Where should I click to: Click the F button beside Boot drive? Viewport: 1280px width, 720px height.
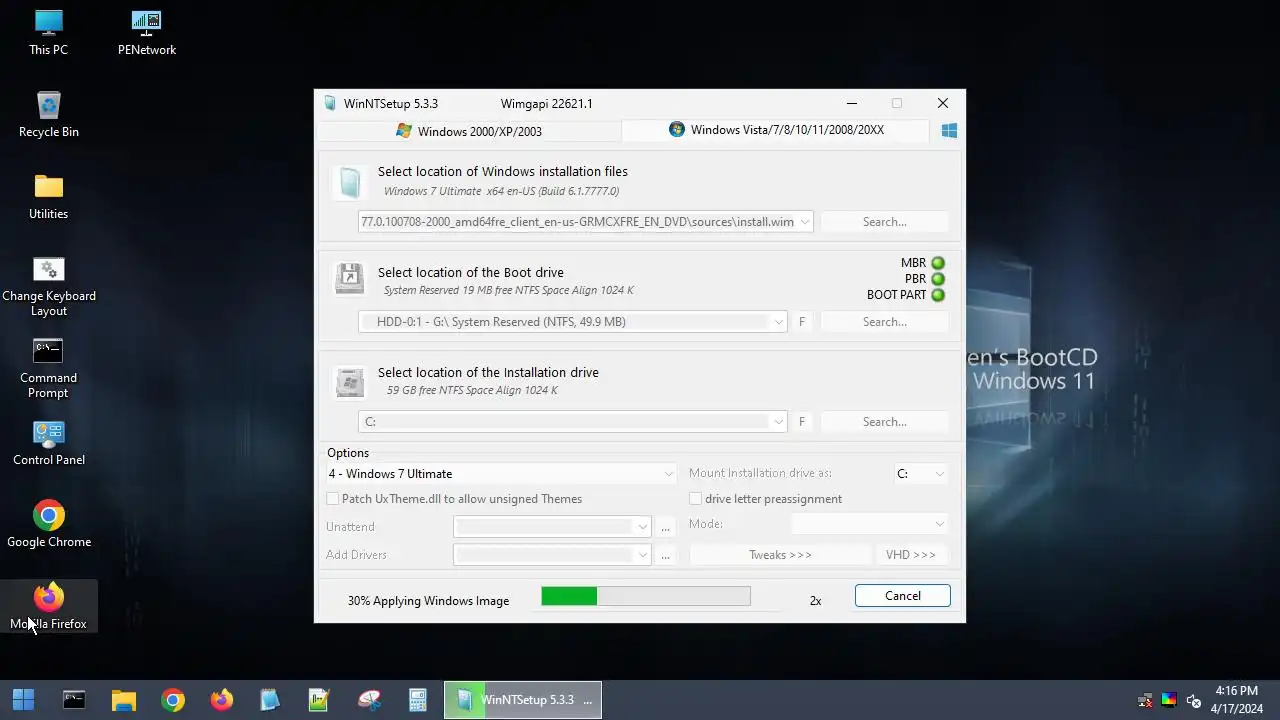(x=802, y=322)
